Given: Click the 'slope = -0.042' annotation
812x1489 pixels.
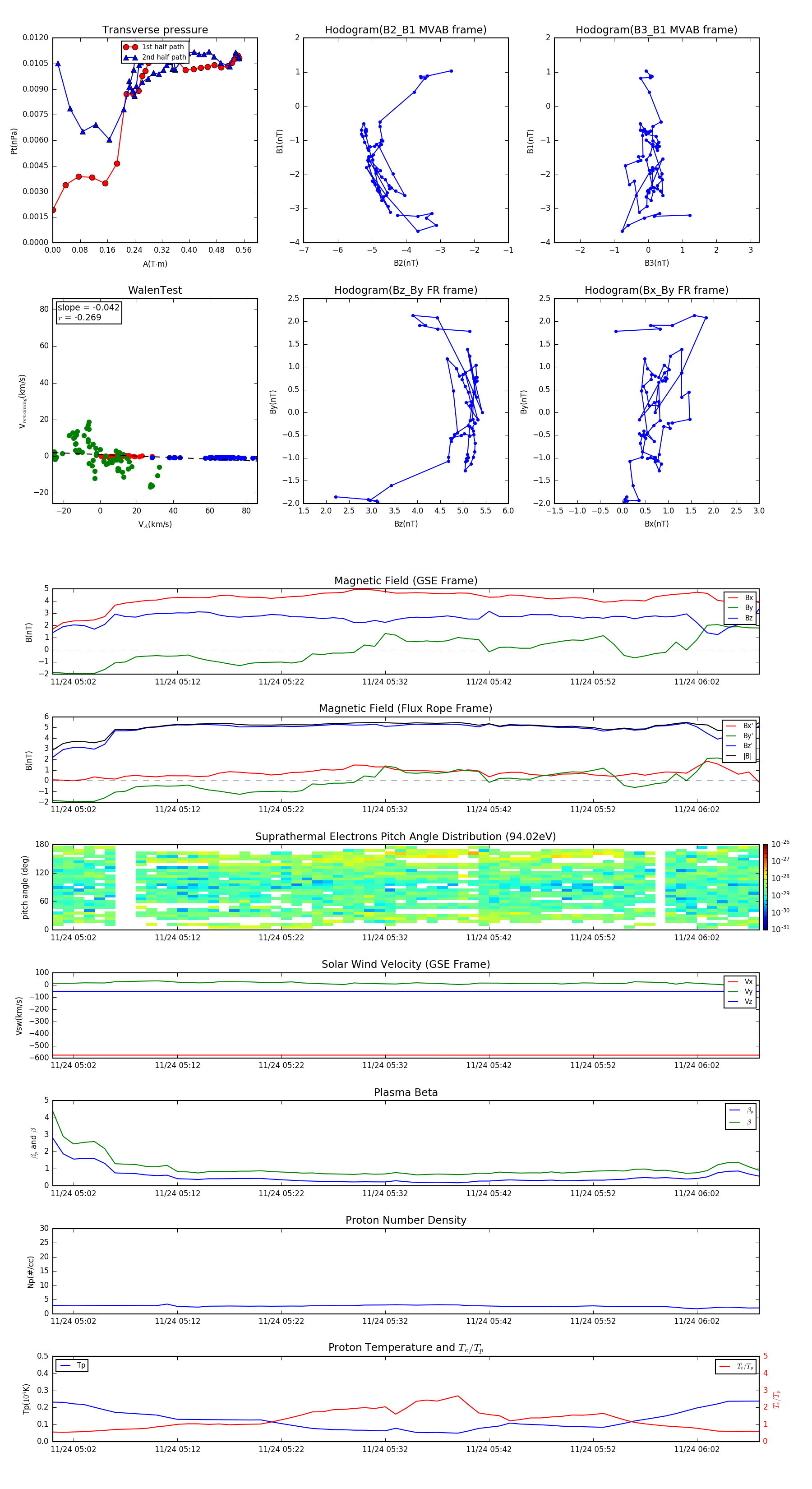Looking at the screenshot, I should 88,308.
